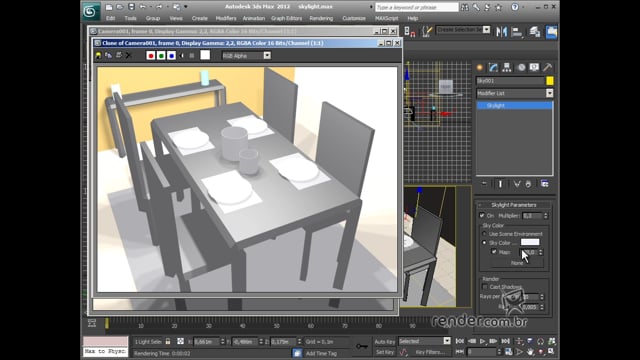Switch to the Modify command panel tab
This screenshot has width=640, height=360.
tap(493, 67)
